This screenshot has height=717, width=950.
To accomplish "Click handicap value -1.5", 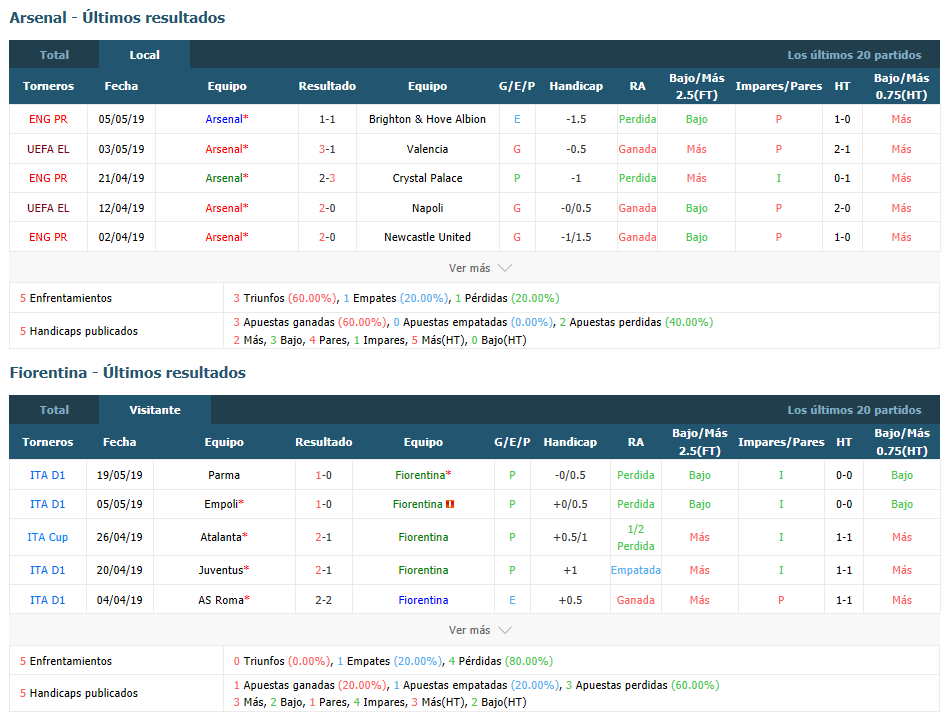I will tap(576, 119).
